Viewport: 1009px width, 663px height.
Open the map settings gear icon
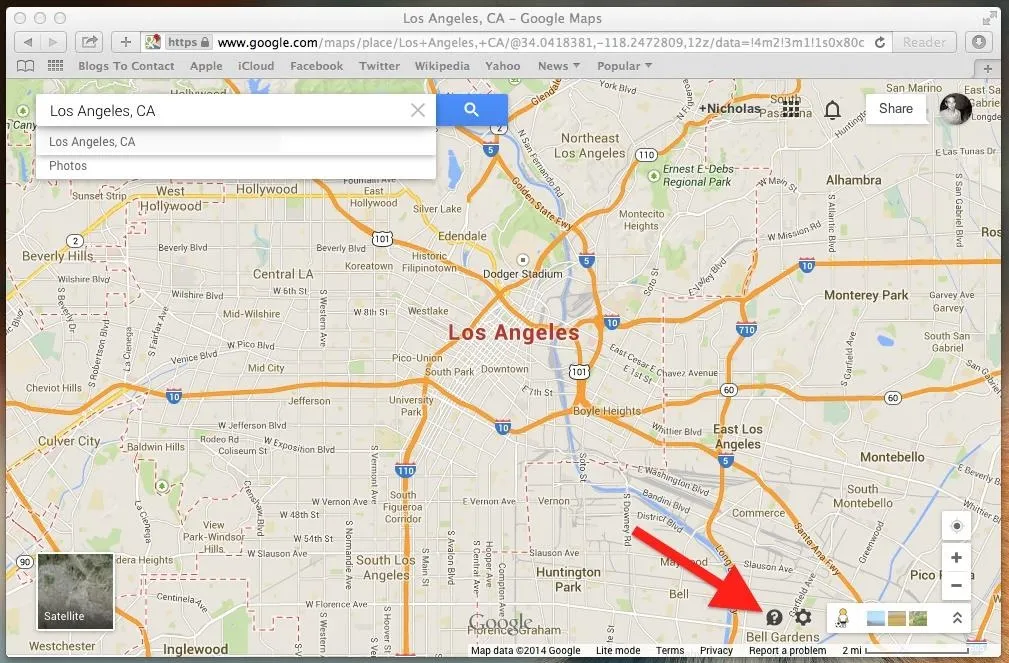[803, 618]
